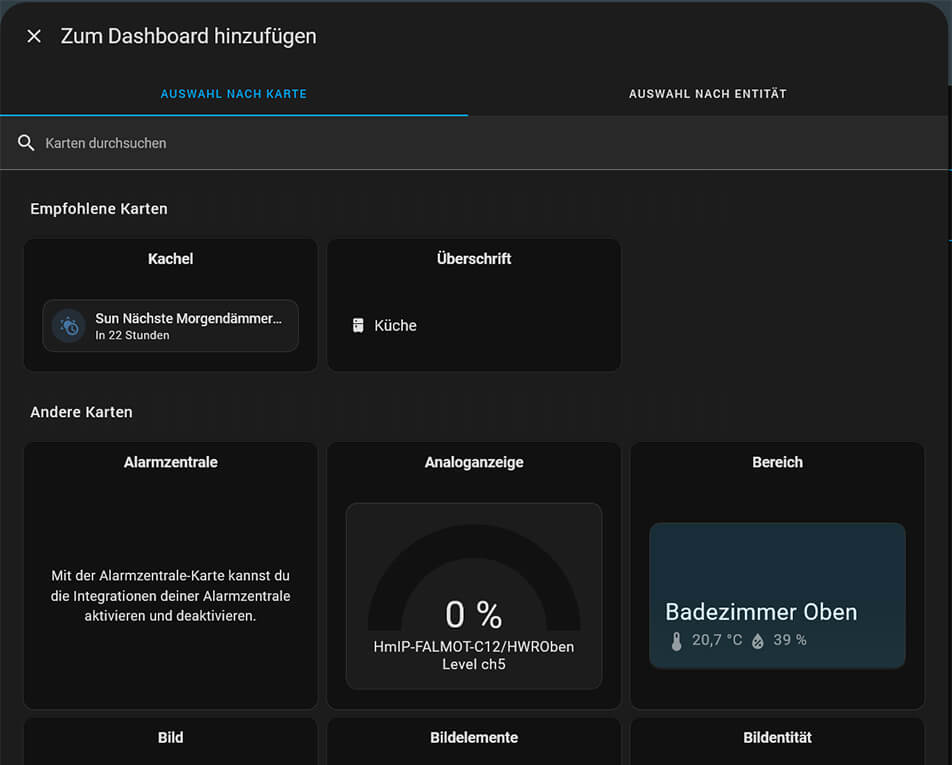Pick the Bildentität card
Image resolution: width=952 pixels, height=765 pixels.
(777, 738)
